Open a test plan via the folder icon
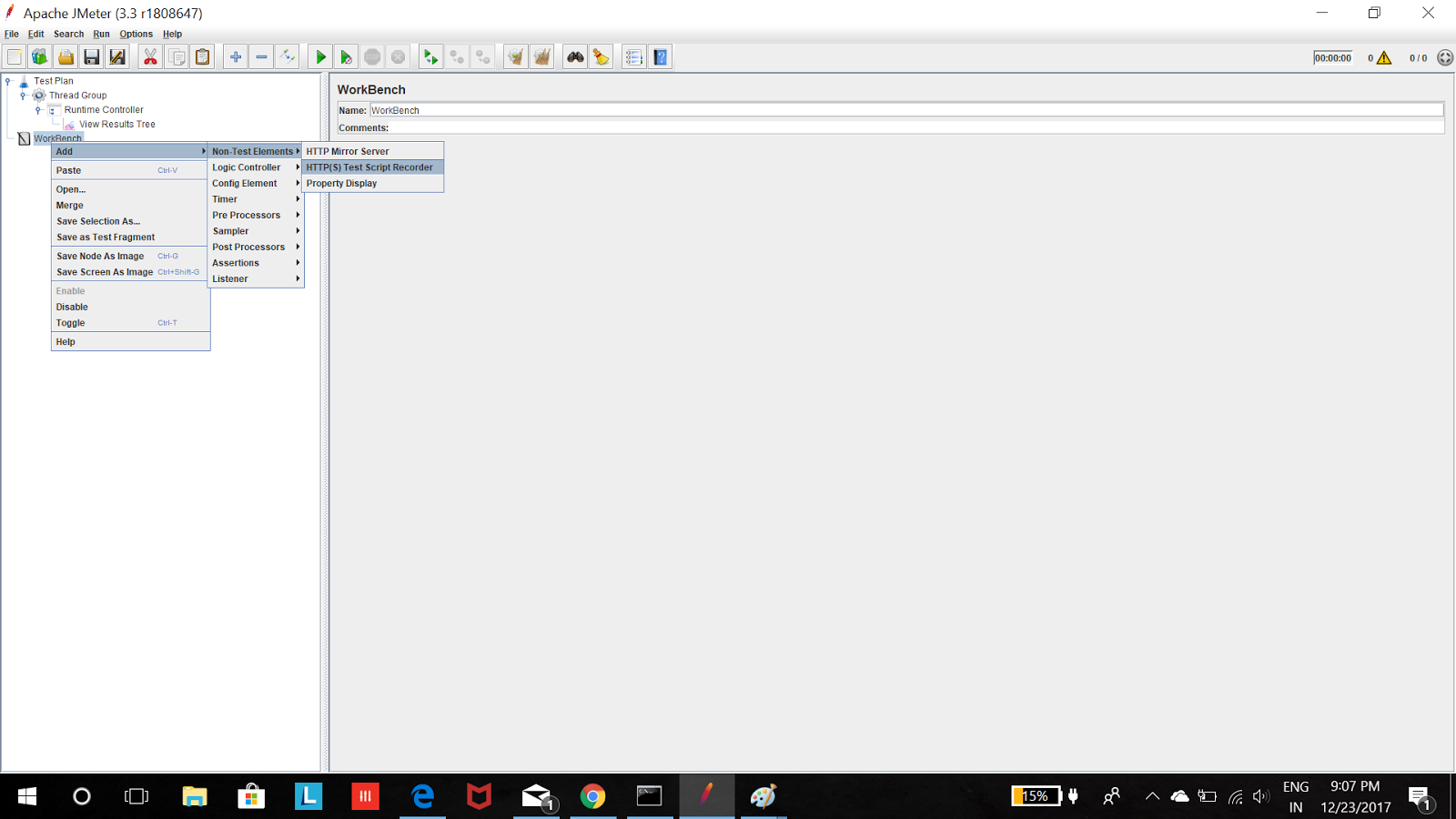1456x819 pixels. tap(66, 56)
